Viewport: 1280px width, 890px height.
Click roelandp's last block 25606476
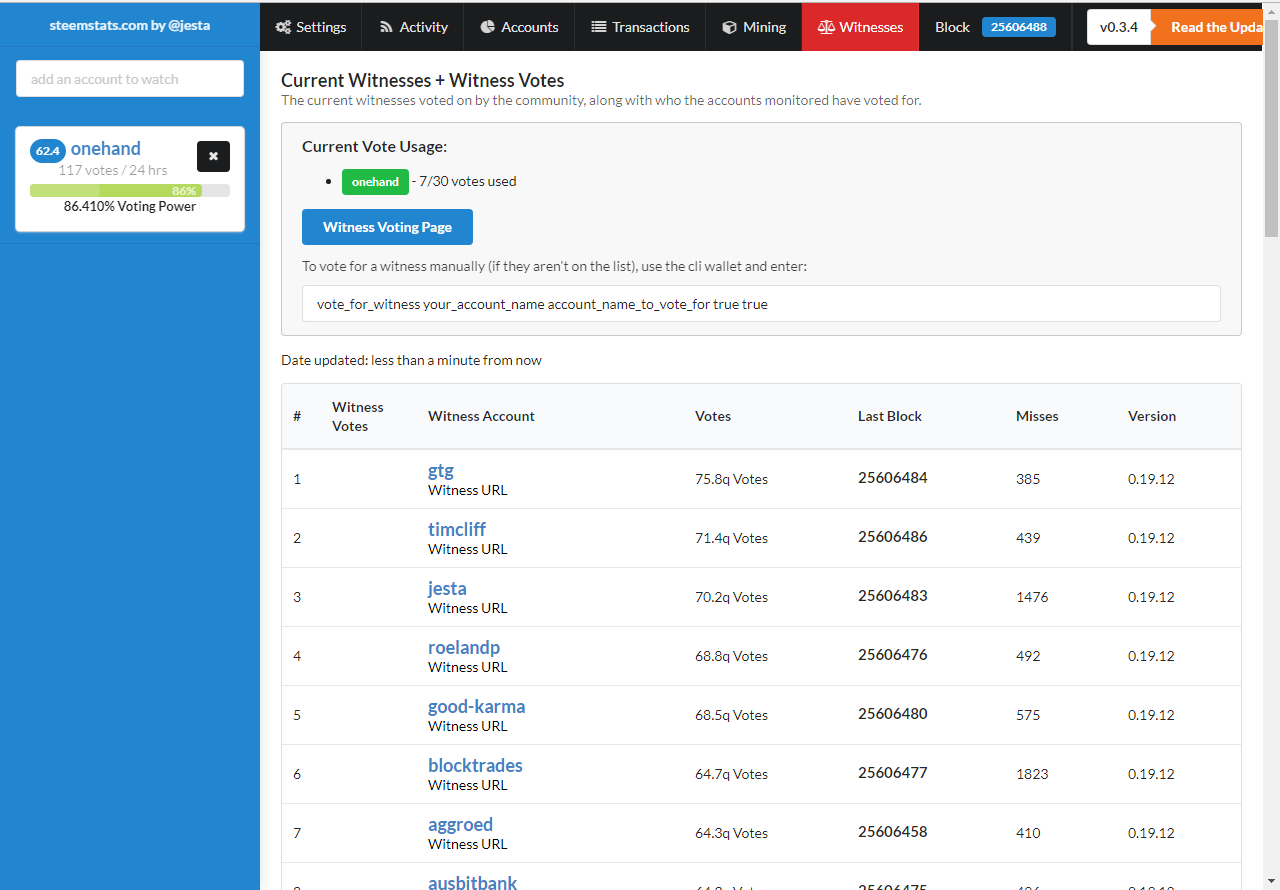(x=893, y=655)
